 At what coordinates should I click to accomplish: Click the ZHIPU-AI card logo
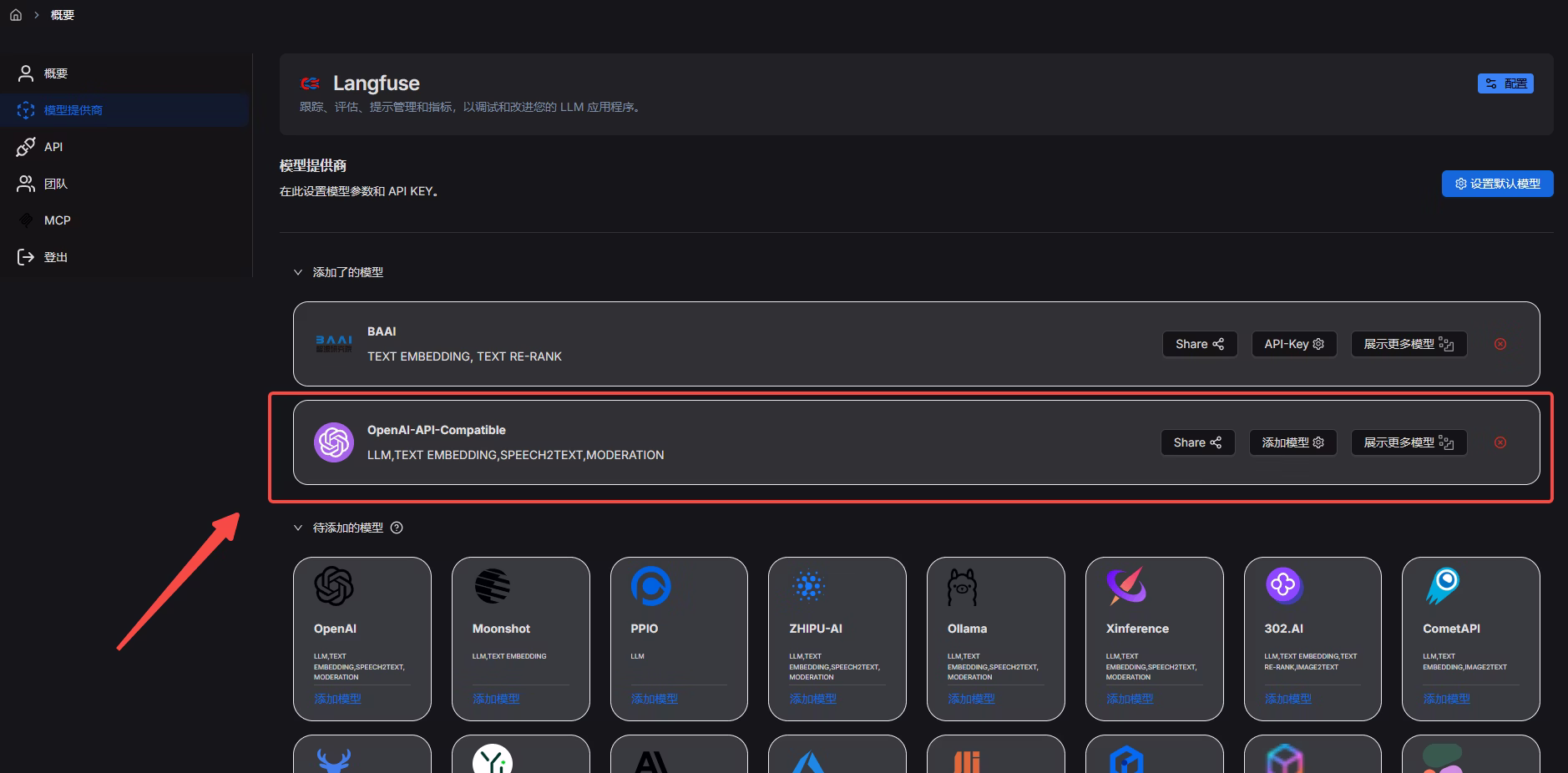[x=809, y=586]
